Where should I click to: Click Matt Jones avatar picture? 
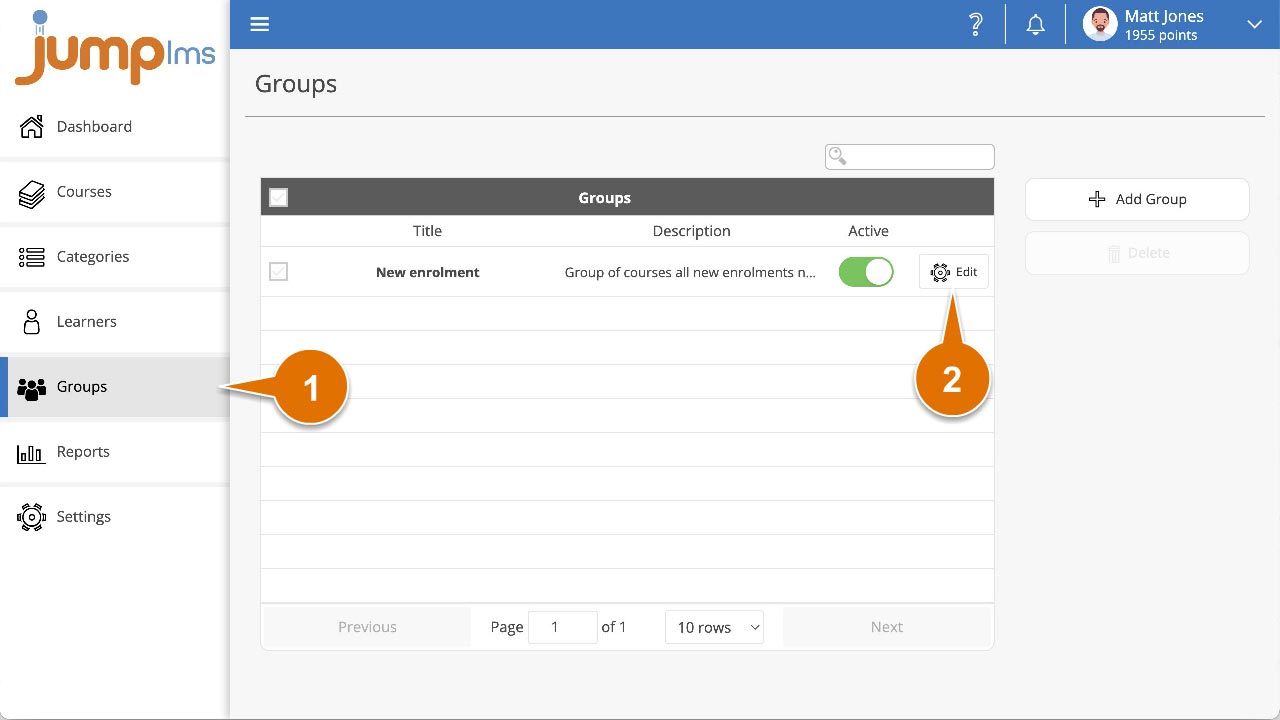click(x=1100, y=24)
